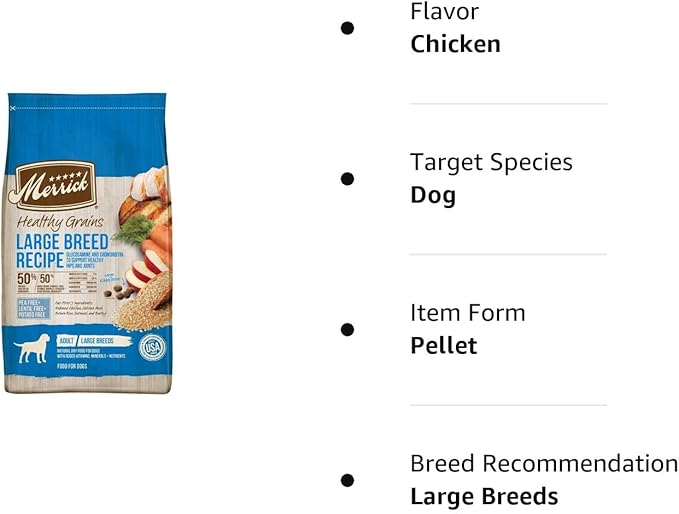The width and height of the screenshot is (679, 514).
Task: Click the bullet beside Breed Recommendation
Action: (347, 480)
